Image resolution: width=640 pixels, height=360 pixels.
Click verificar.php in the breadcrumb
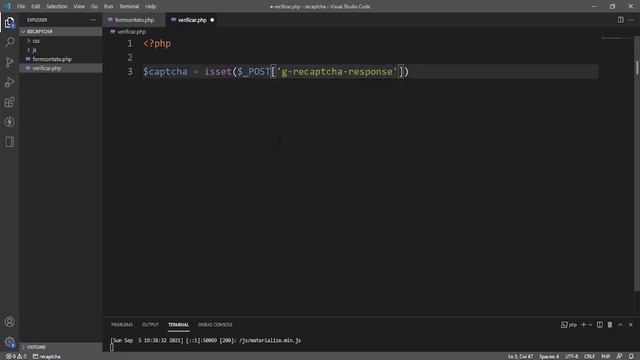[x=131, y=31]
